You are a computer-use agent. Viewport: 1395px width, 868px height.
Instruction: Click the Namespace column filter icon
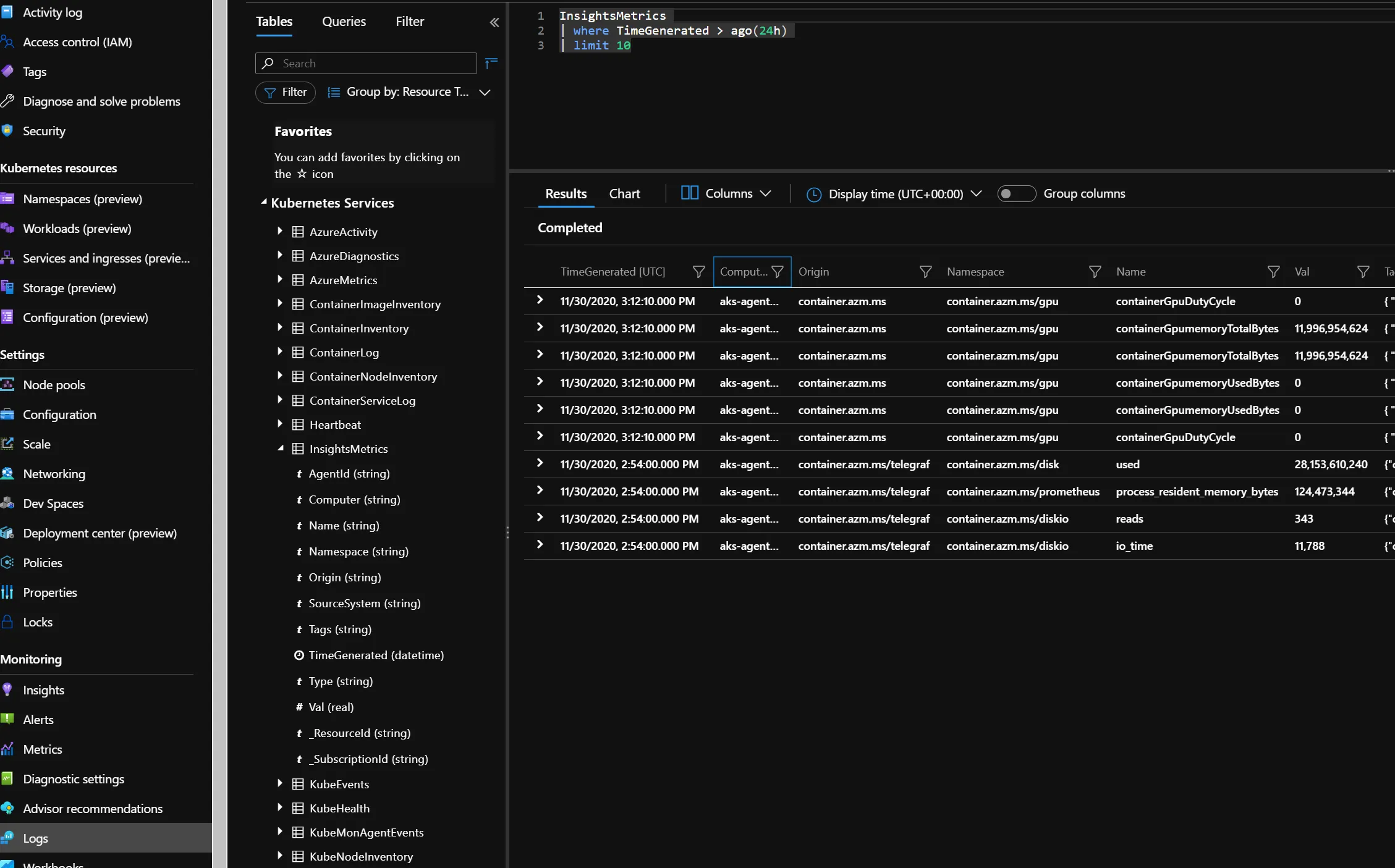point(1095,272)
